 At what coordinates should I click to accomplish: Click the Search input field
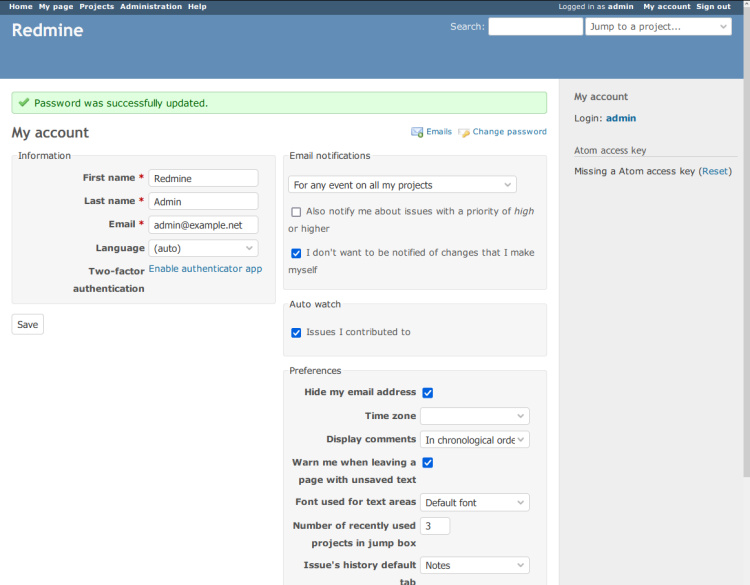pyautogui.click(x=535, y=27)
